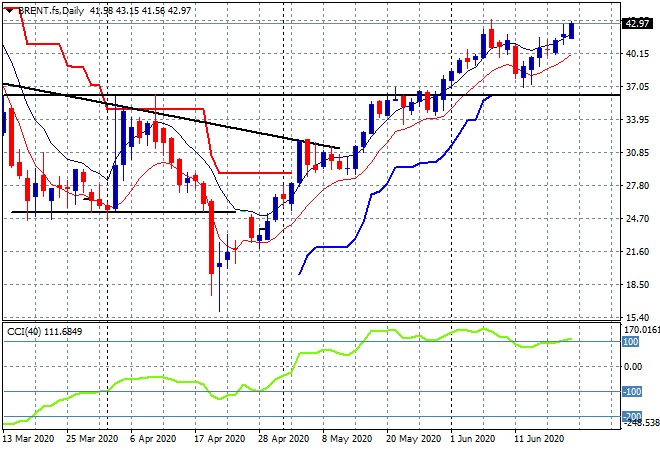Click the chart menu triangle beside BRENT.fs
660x450 pixels.
point(9,11)
